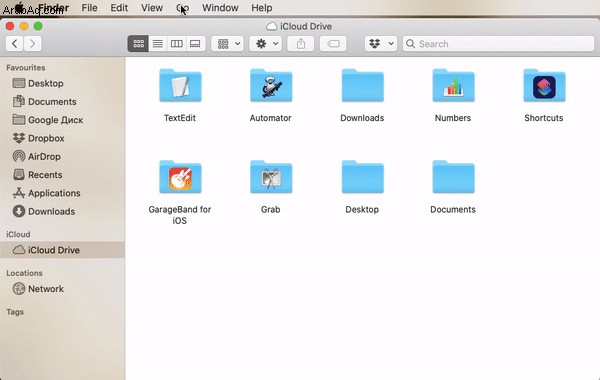The image size is (600, 380).
Task: Click the iCloud Drive window title
Action: tap(299, 26)
